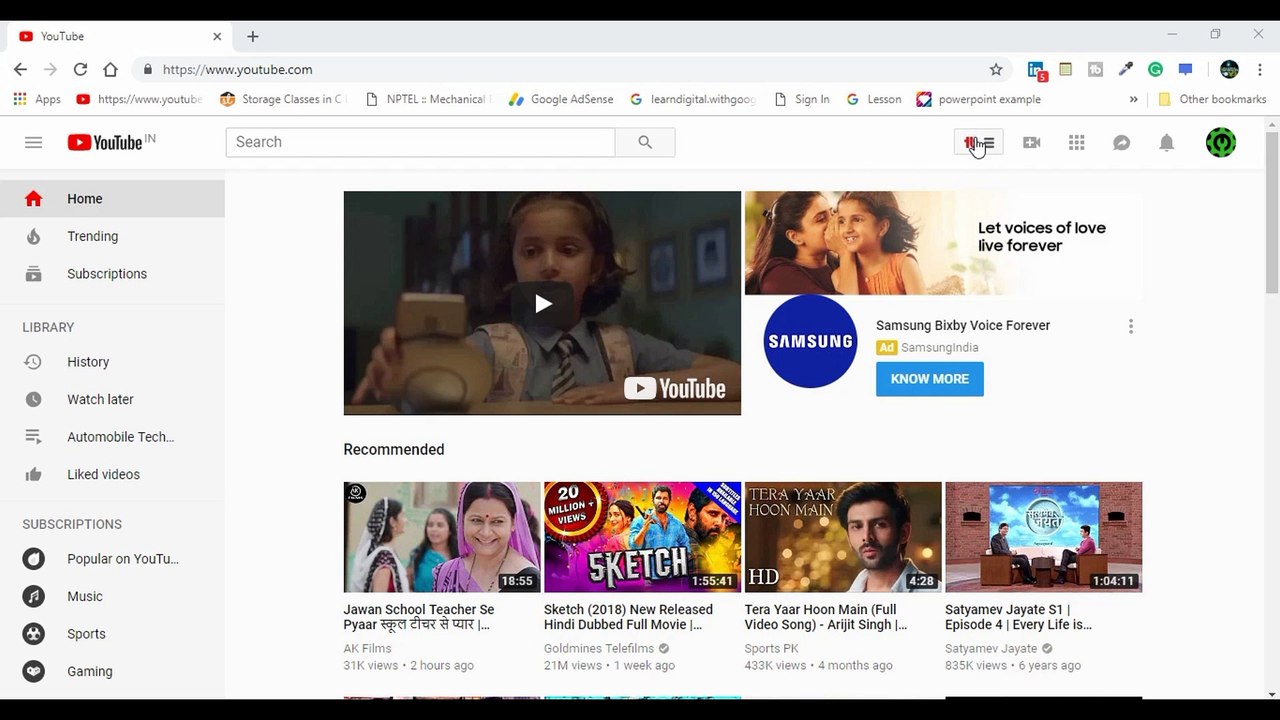1280x720 pixels.
Task: Click the search magnifier button
Action: [x=645, y=142]
